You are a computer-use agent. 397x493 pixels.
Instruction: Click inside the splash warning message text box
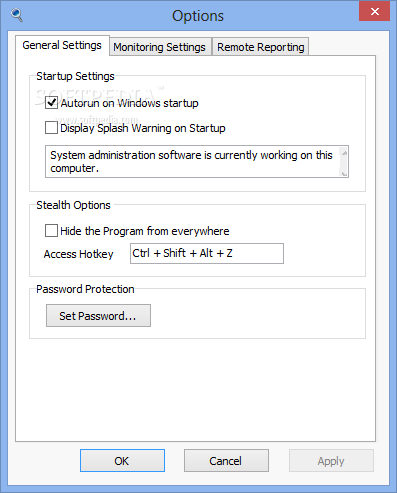[x=192, y=161]
